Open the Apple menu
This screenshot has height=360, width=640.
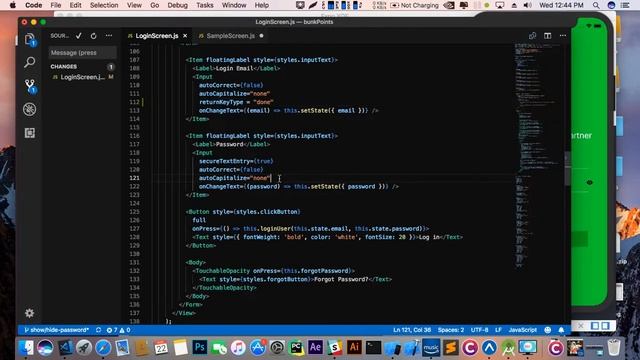click(x=13, y=5)
